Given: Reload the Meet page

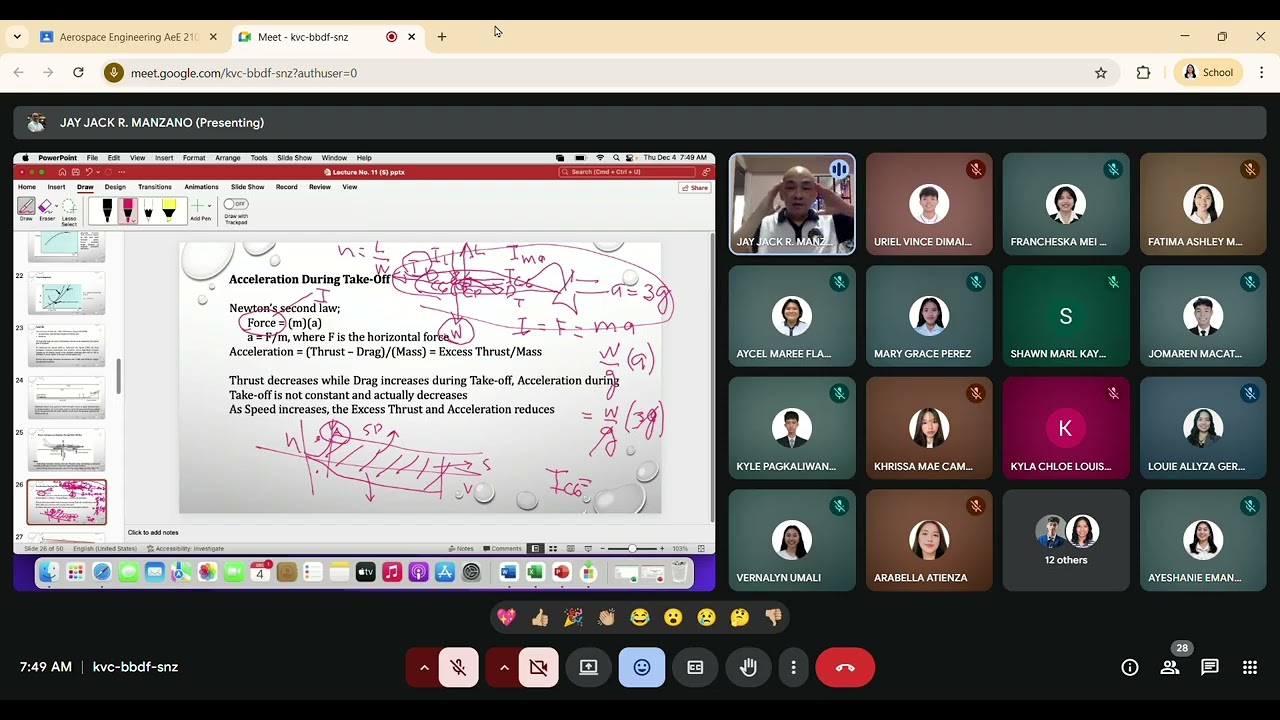Looking at the screenshot, I should (x=78, y=72).
